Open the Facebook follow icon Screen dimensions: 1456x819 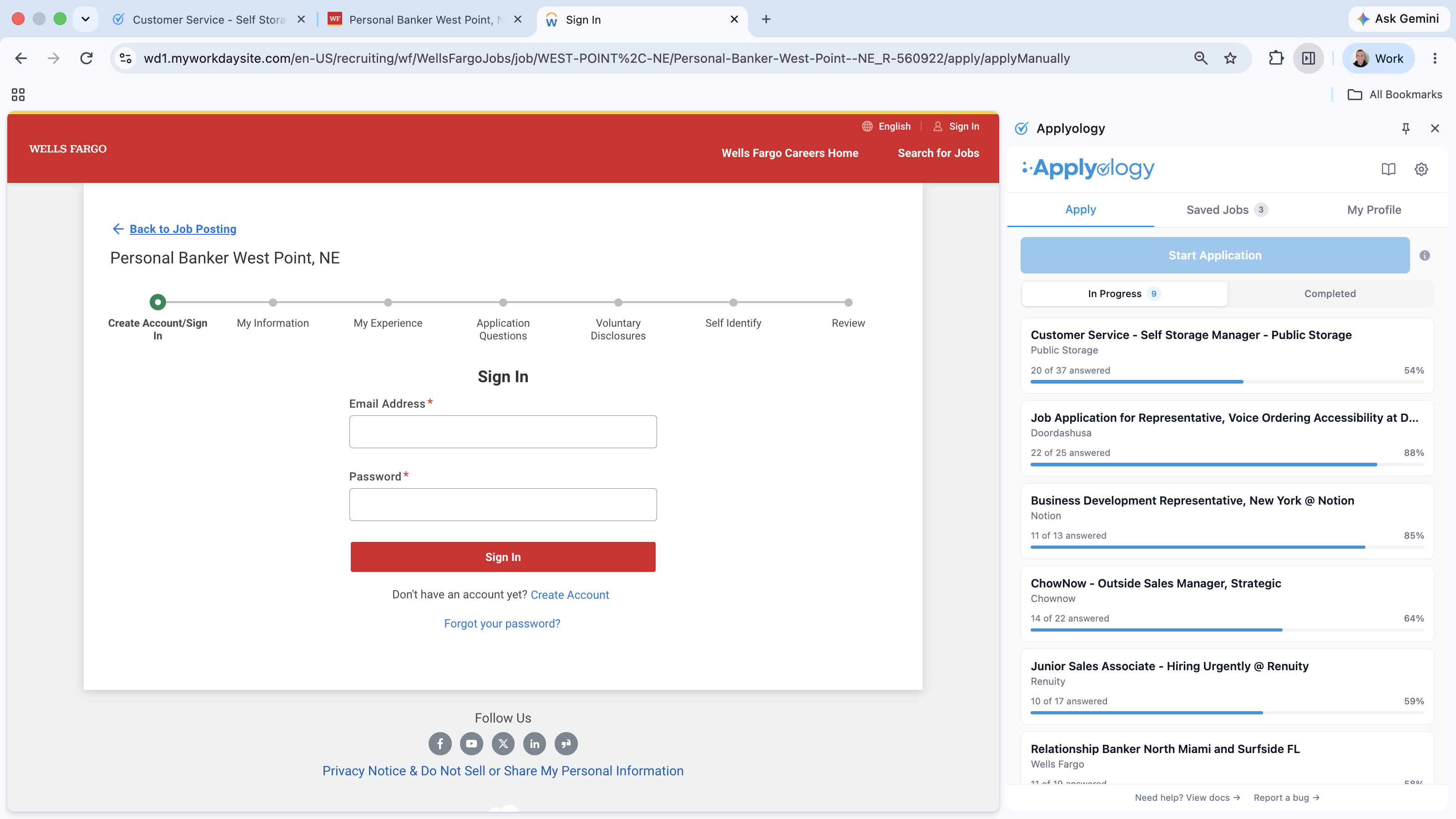point(440,744)
